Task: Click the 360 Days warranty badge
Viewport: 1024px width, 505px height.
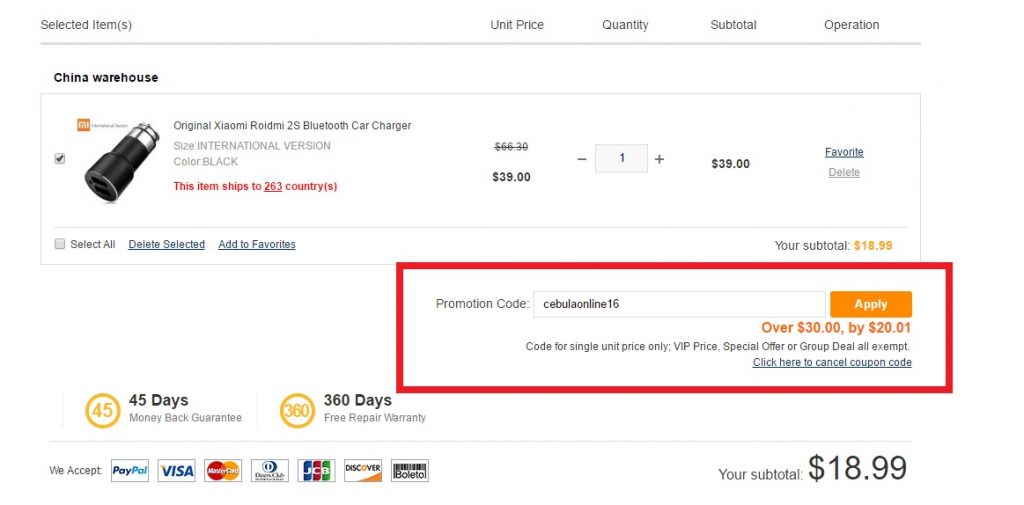Action: pyautogui.click(x=297, y=410)
